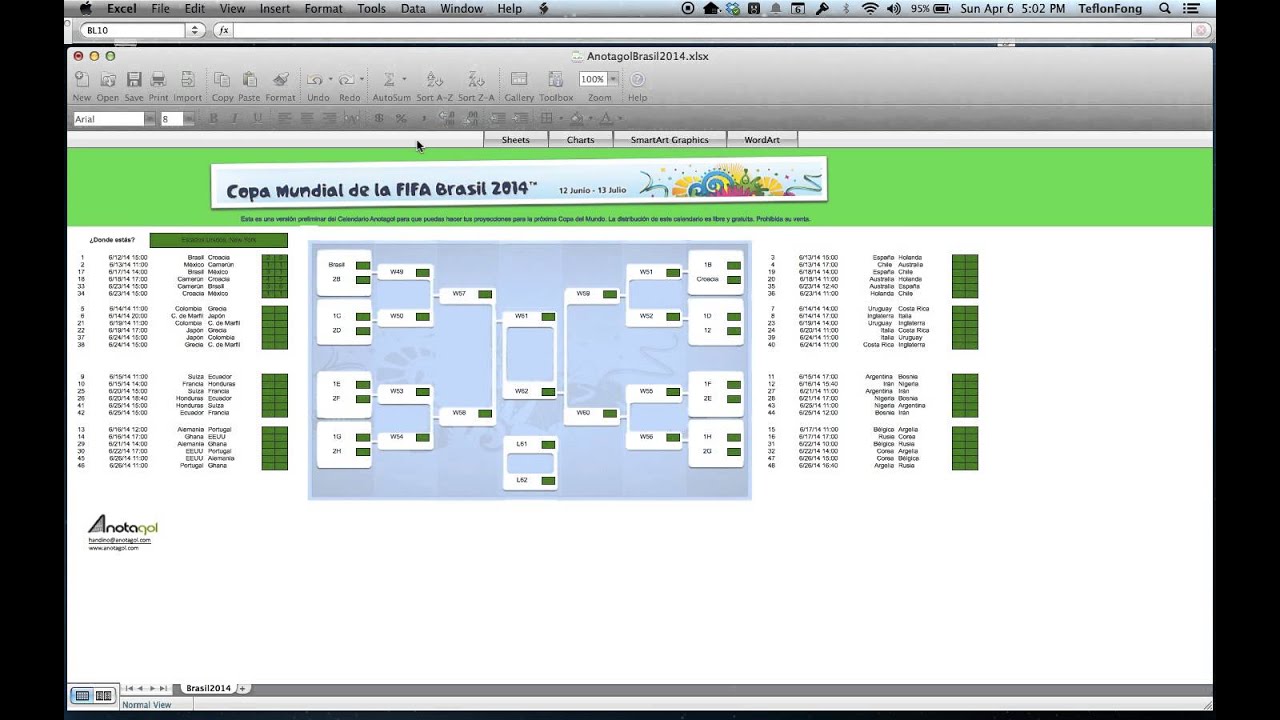
Task: Click the fill color bucket icon
Action: (x=578, y=118)
